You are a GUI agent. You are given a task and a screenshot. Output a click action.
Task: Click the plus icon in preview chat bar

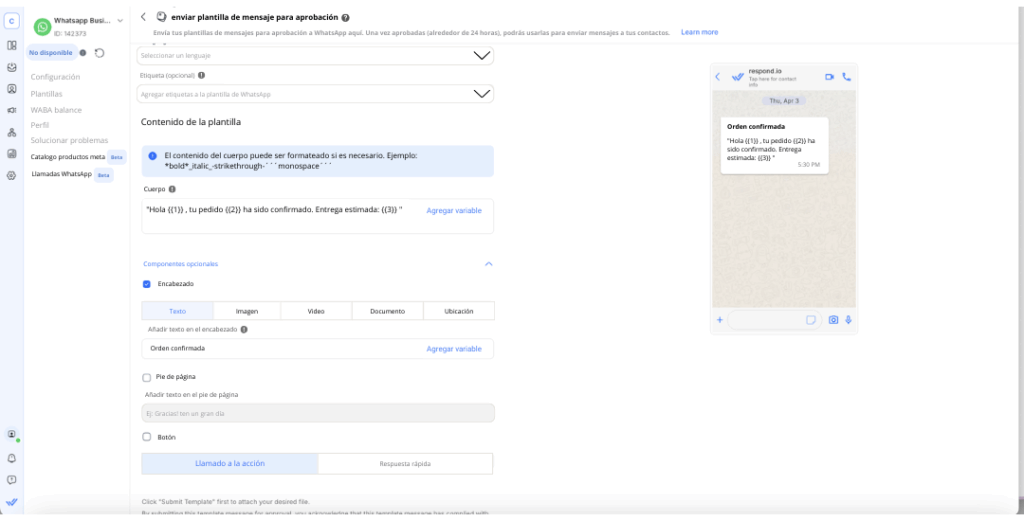tap(720, 320)
